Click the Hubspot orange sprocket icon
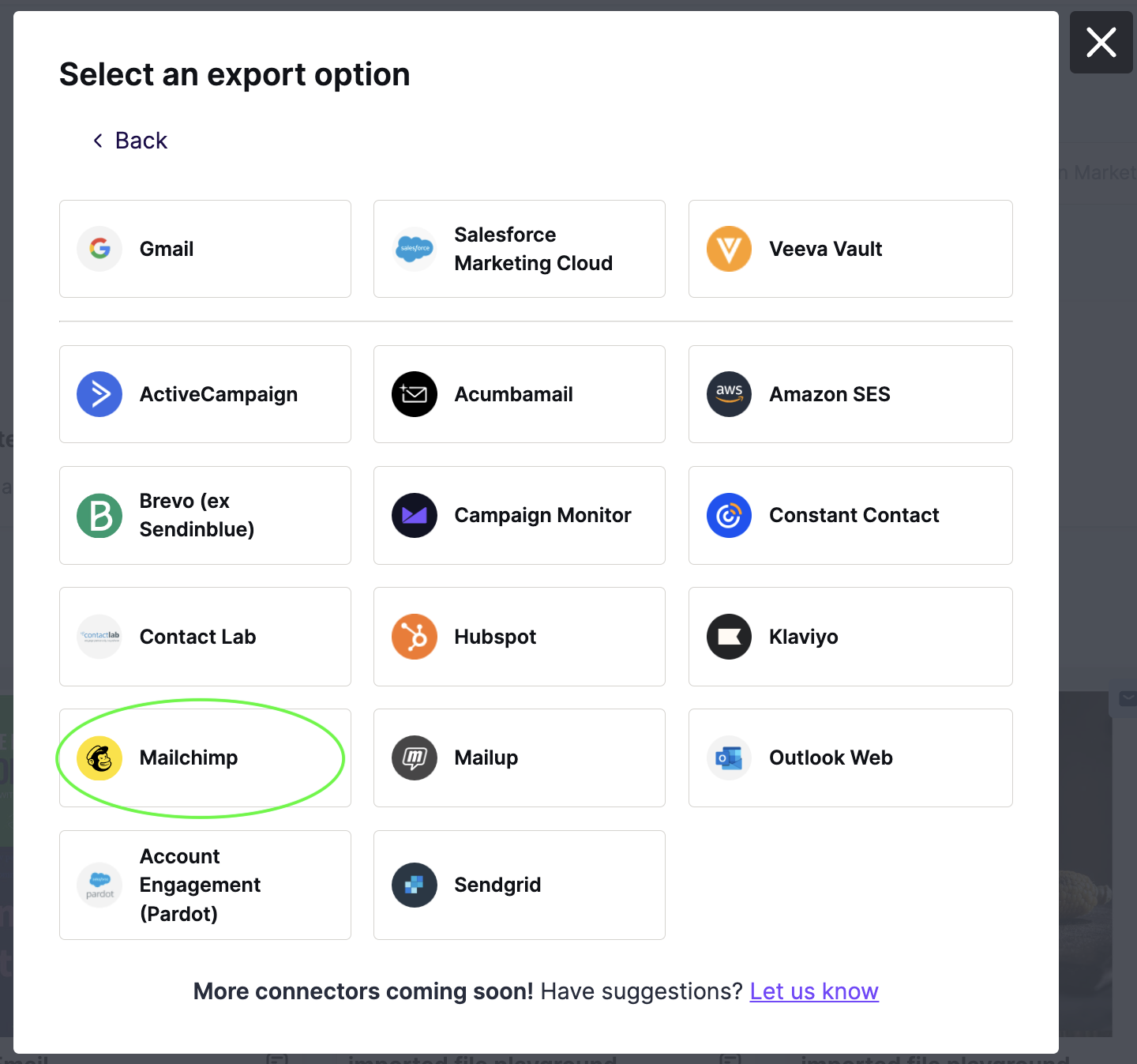Image resolution: width=1137 pixels, height=1064 pixels. coord(415,637)
